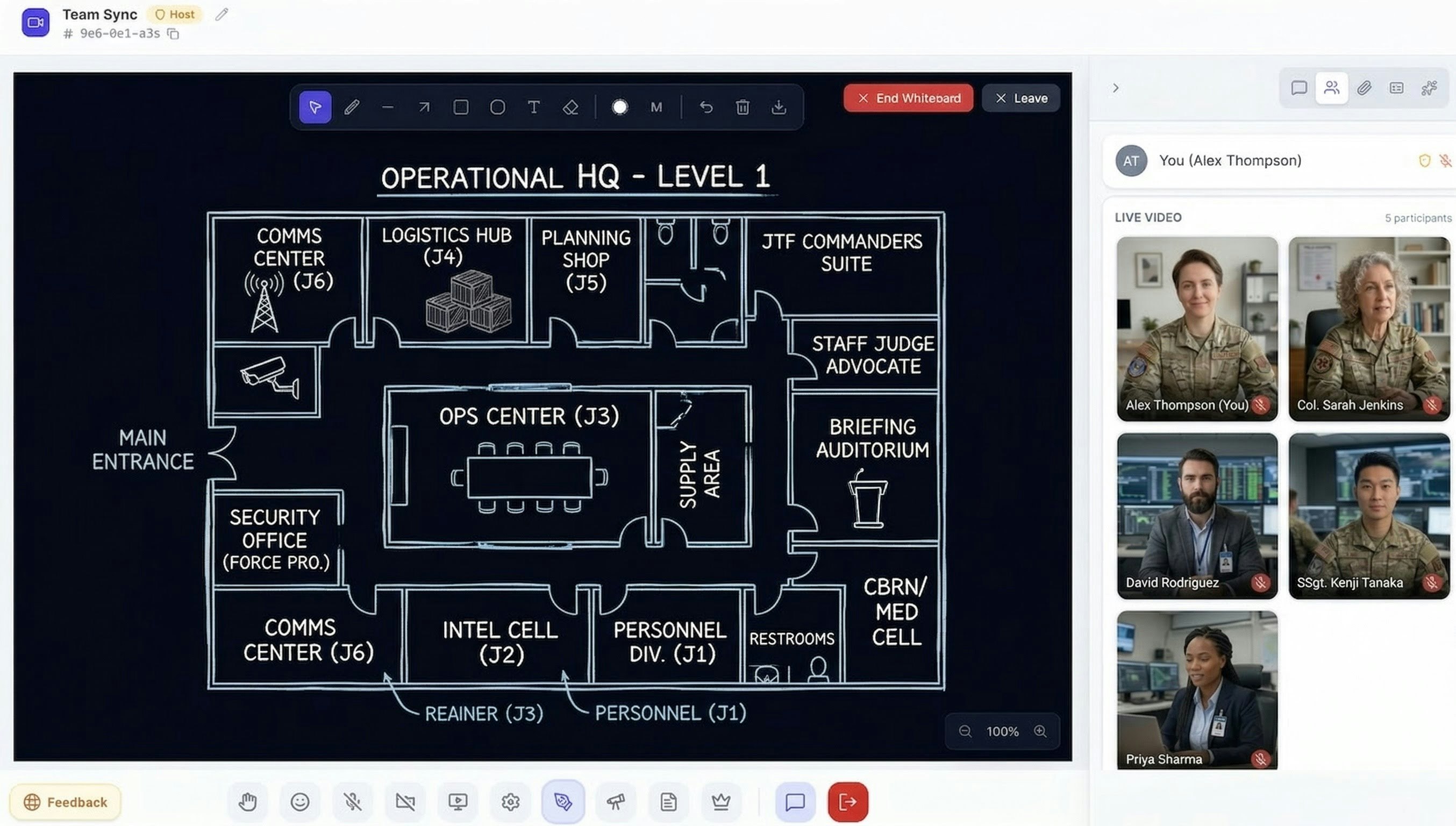
Task: Raise hand using bottom bar icon
Action: click(x=247, y=802)
